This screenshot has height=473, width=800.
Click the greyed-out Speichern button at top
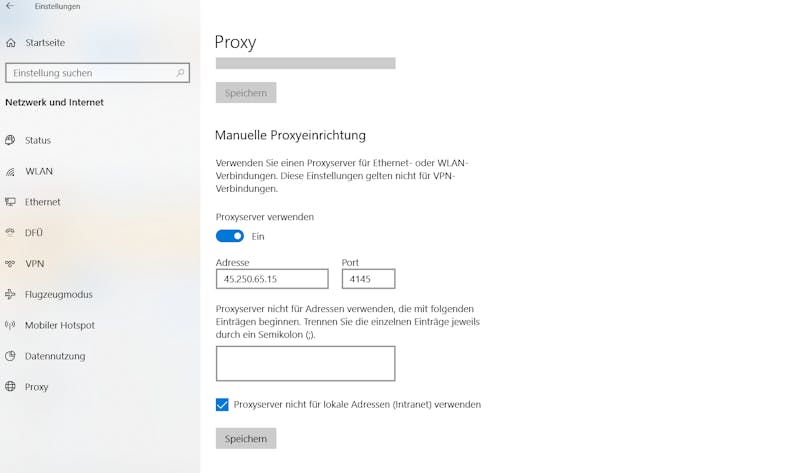click(x=246, y=93)
